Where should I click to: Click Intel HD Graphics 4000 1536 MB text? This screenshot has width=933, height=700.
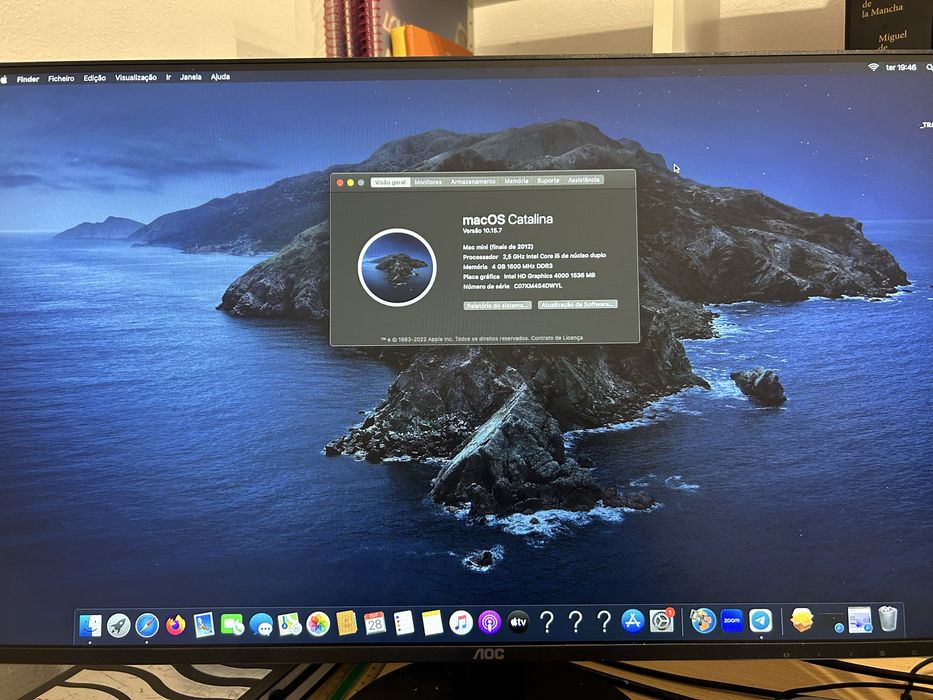pyautogui.click(x=549, y=276)
